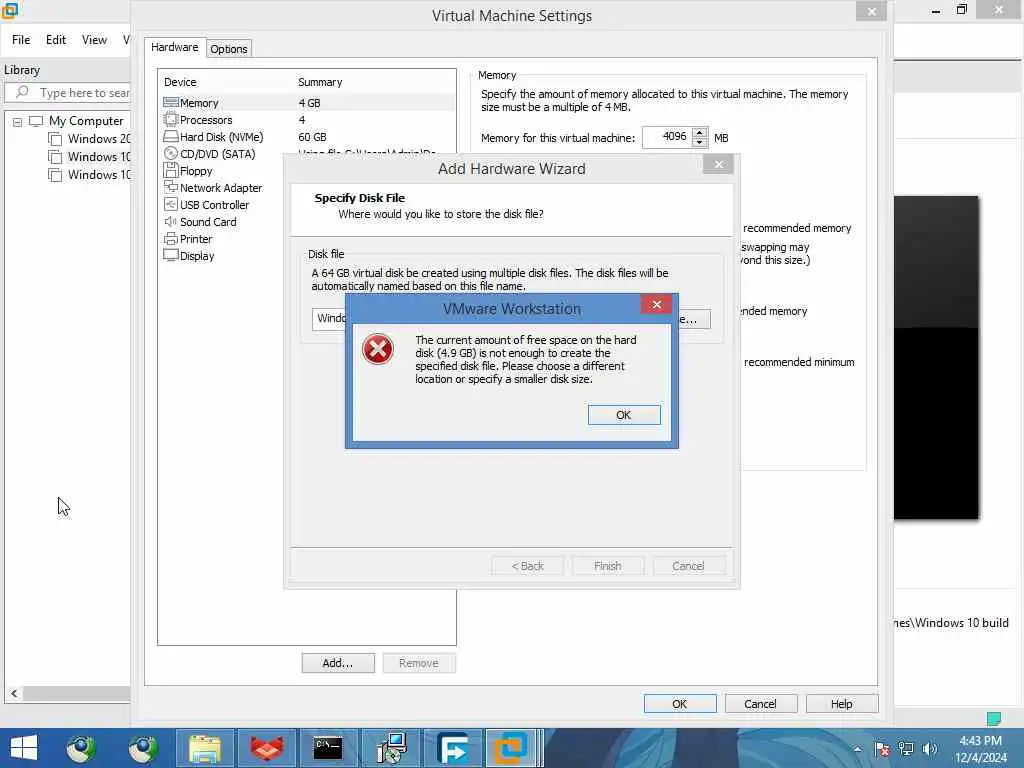Click the Add... hardware button
Viewport: 1024px width, 768px height.
pos(338,663)
